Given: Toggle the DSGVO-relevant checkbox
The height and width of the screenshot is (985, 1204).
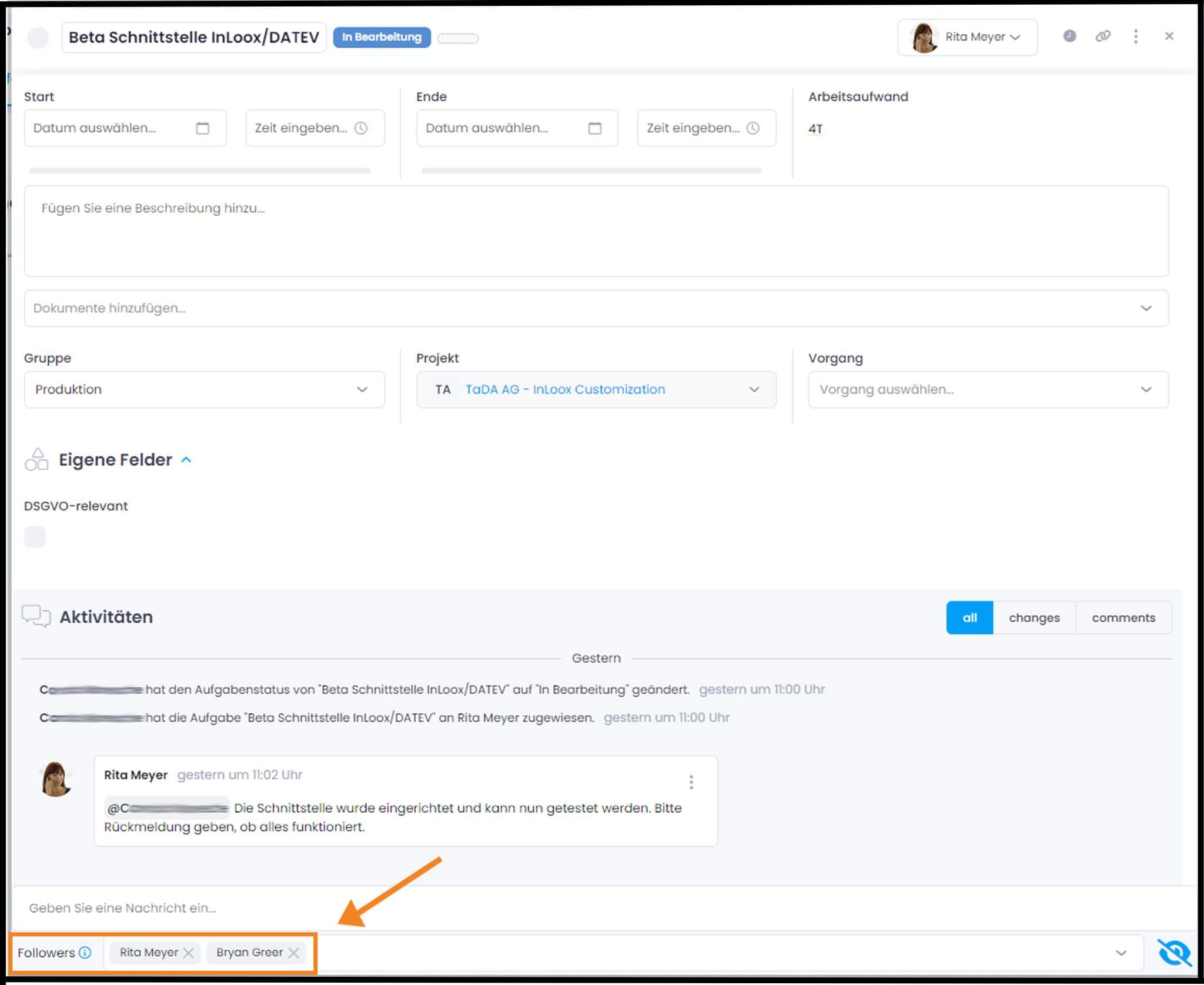Looking at the screenshot, I should pos(35,537).
